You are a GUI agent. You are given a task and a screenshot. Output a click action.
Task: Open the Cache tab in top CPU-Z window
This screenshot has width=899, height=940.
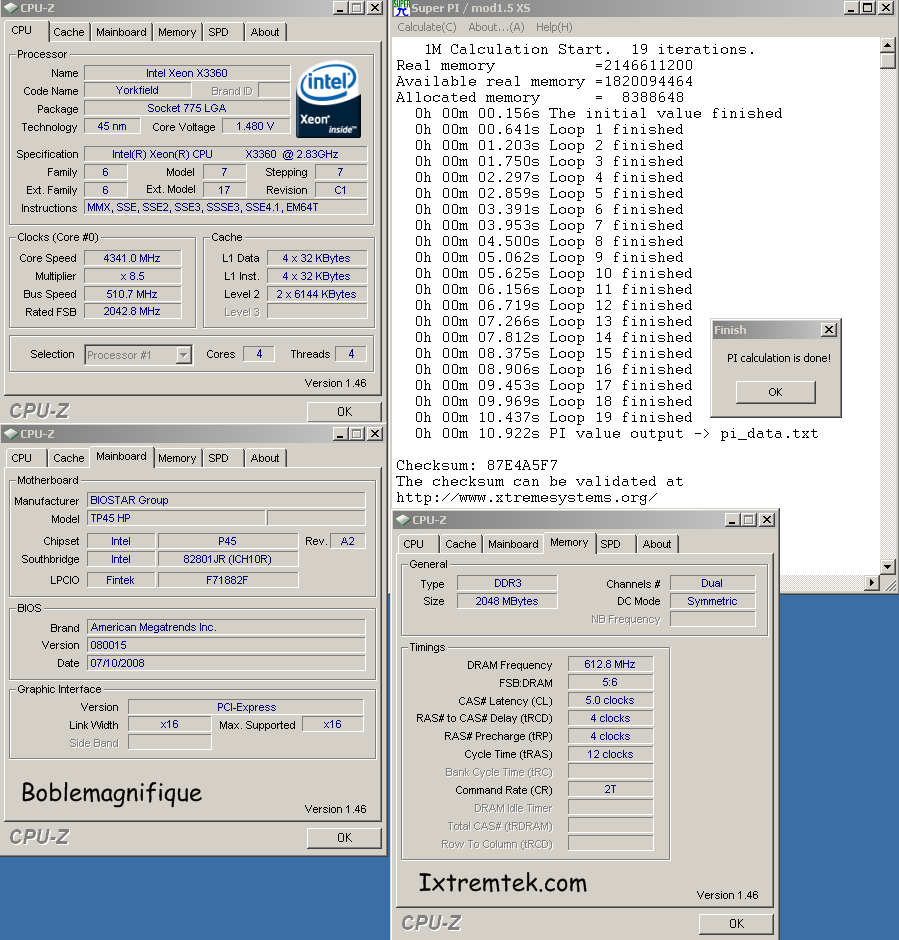[x=69, y=32]
